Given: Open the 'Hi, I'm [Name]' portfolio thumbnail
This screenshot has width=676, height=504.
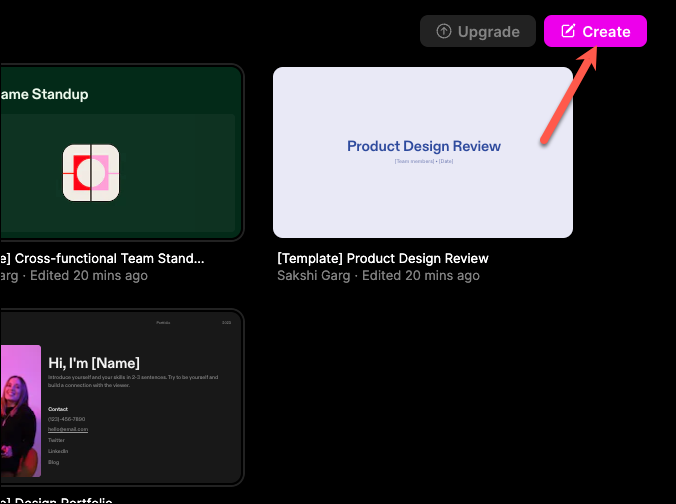Looking at the screenshot, I should pyautogui.click(x=121, y=398).
